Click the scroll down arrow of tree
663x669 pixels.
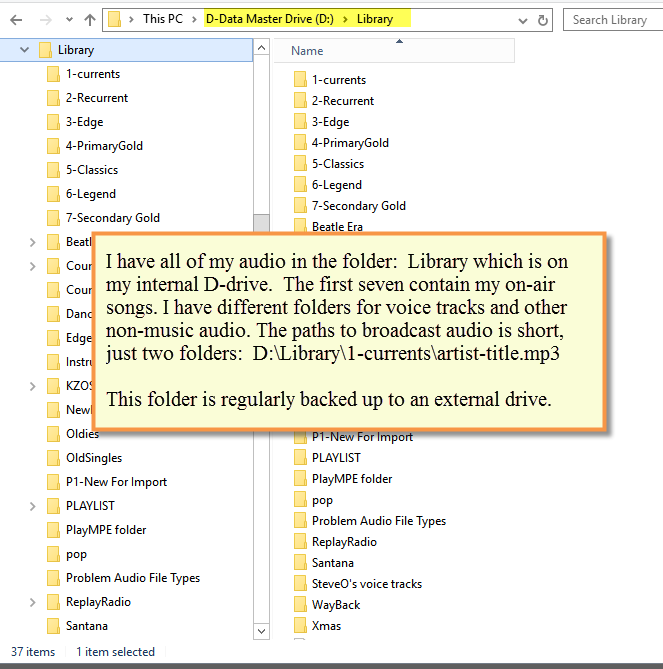(x=261, y=631)
